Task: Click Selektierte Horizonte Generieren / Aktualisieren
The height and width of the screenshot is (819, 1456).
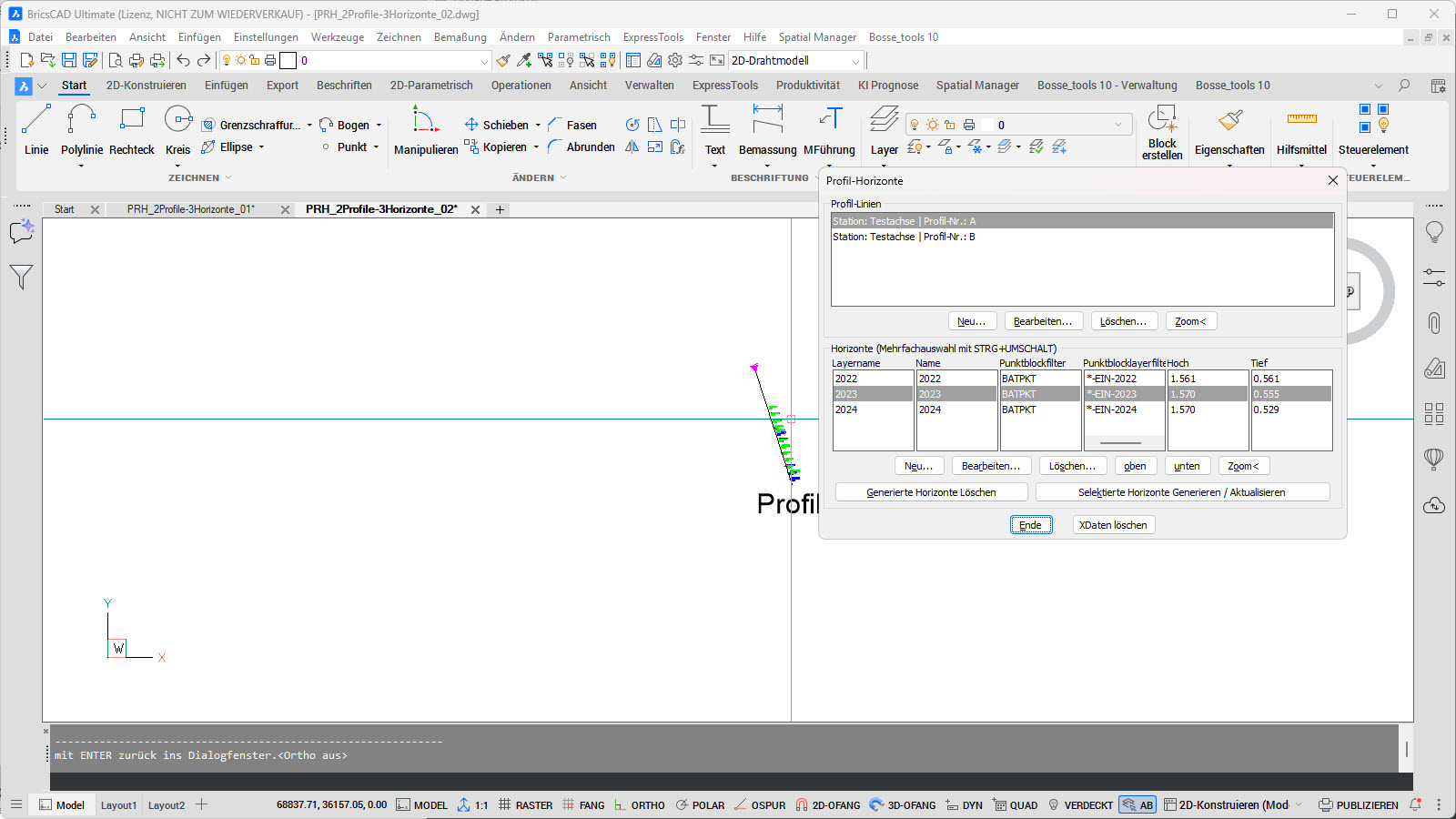Action: (1181, 492)
